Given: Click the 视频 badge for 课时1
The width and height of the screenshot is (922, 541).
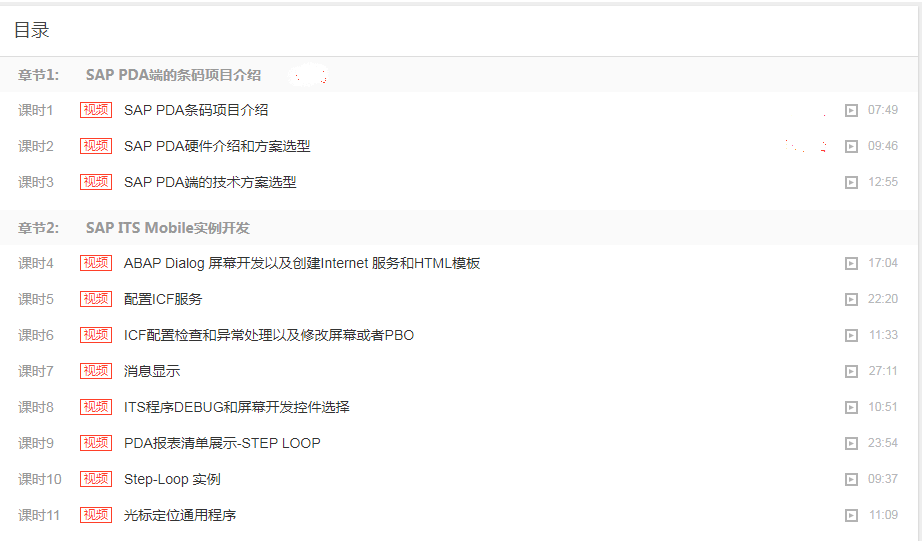Looking at the screenshot, I should (96, 110).
